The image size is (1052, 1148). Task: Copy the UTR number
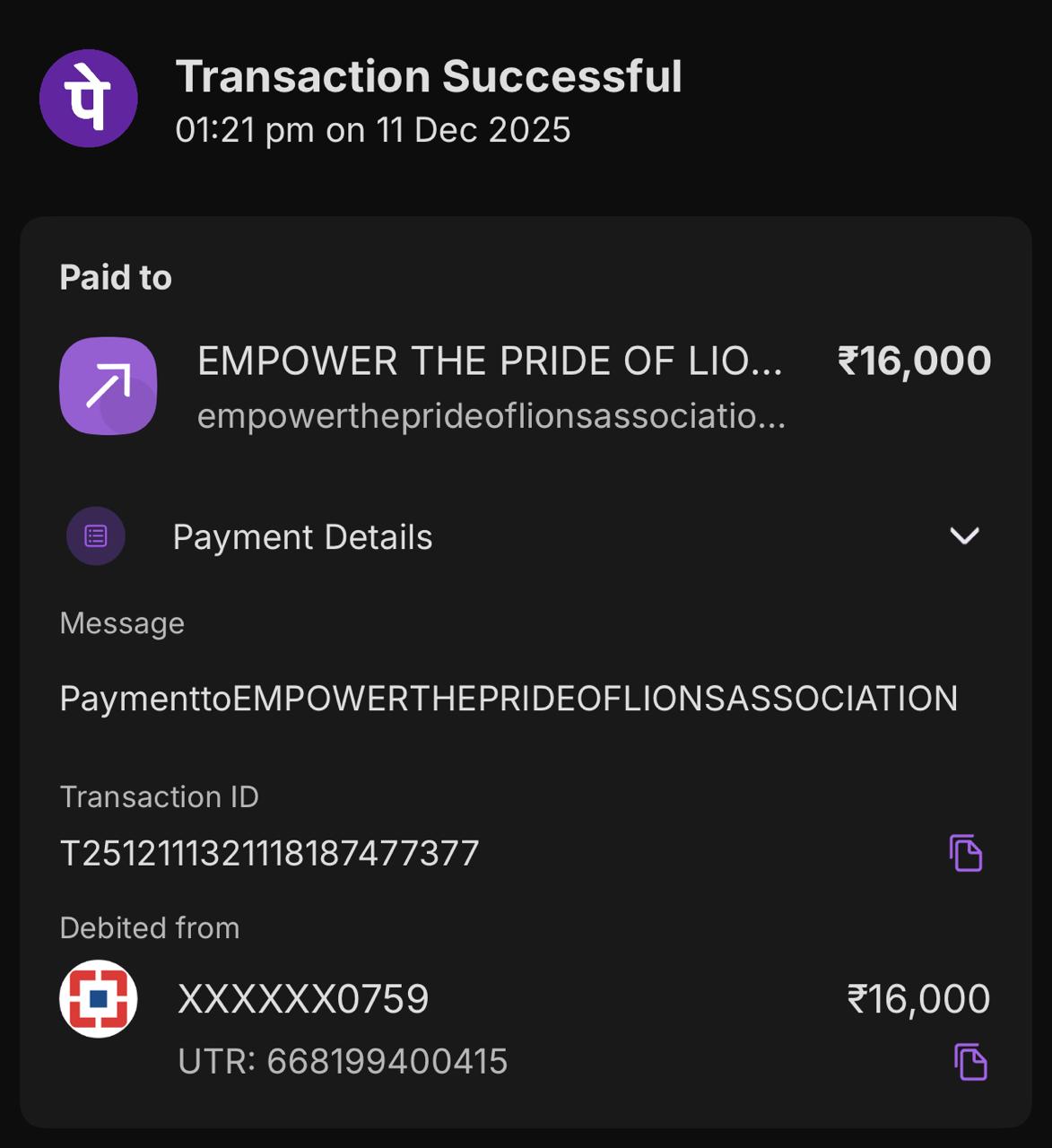969,1062
